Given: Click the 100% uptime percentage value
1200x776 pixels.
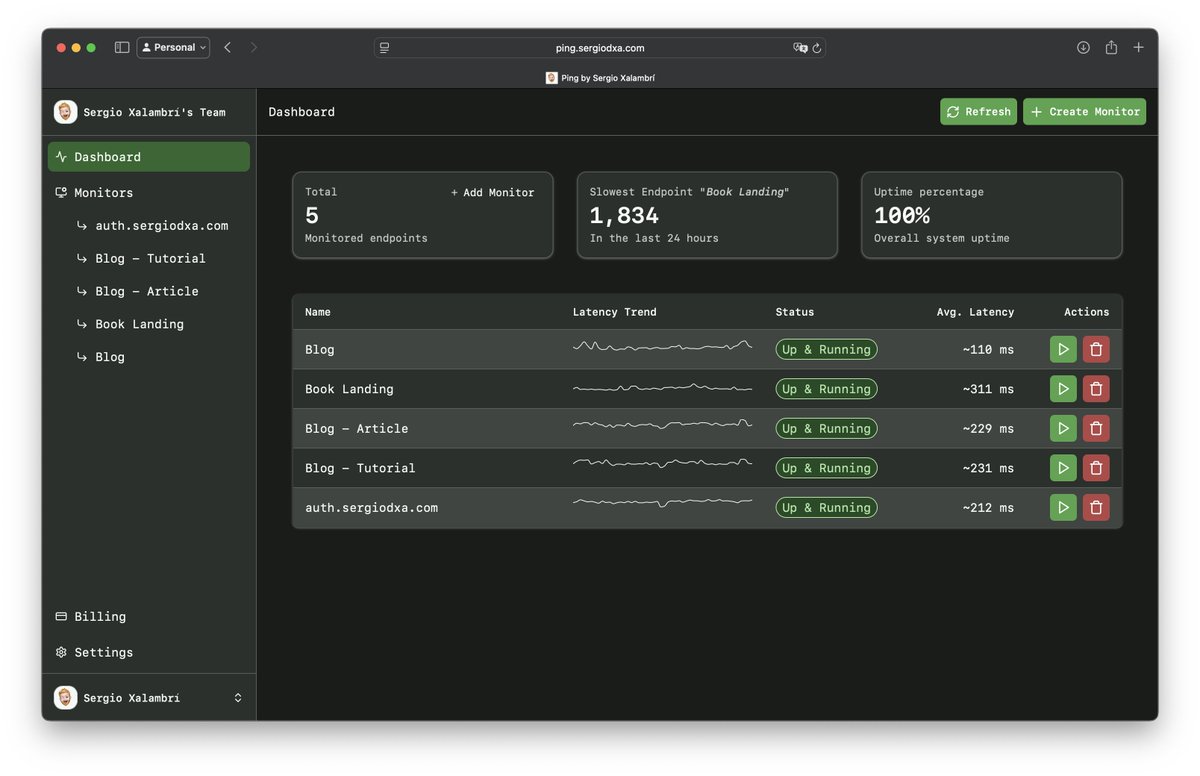Looking at the screenshot, I should point(902,215).
